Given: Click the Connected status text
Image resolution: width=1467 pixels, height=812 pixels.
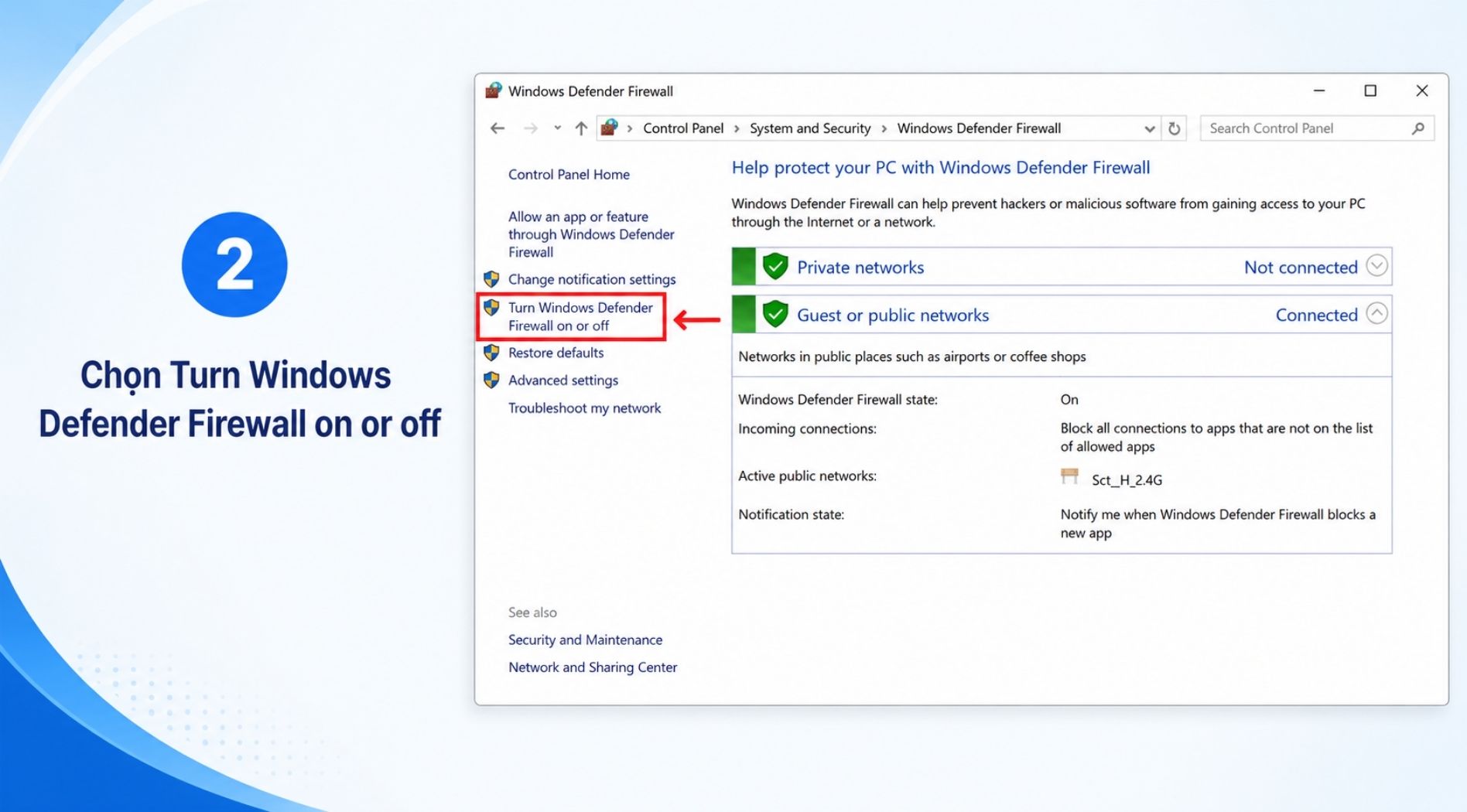Looking at the screenshot, I should click(x=1316, y=316).
